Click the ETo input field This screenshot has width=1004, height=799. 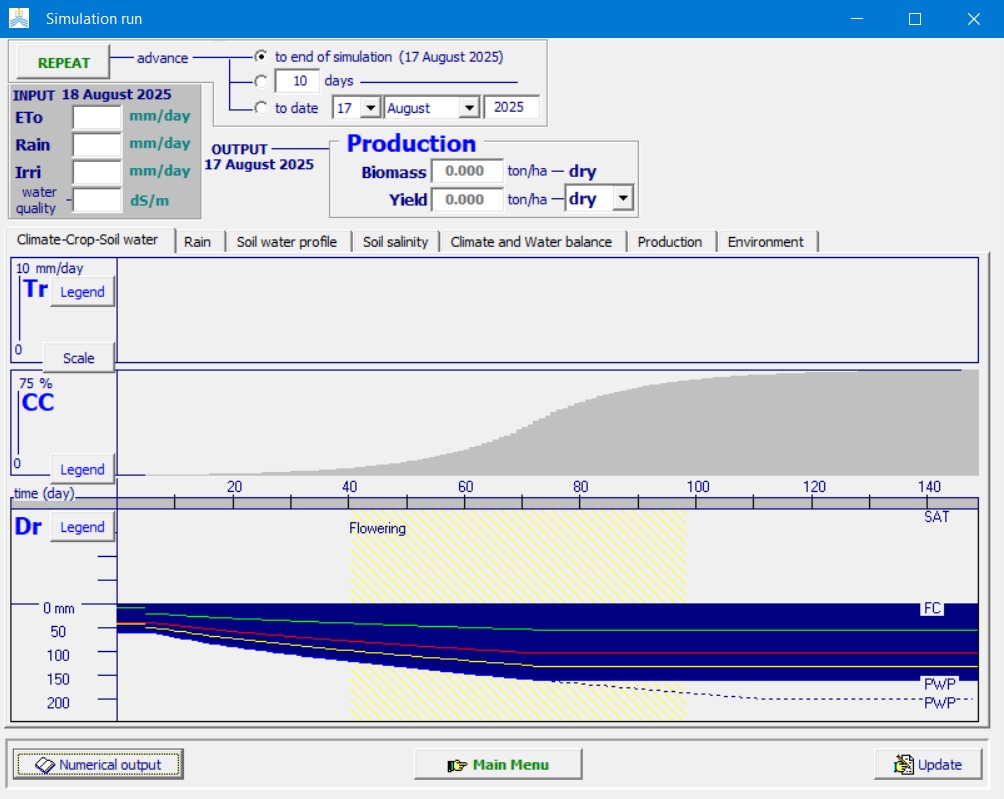pyautogui.click(x=97, y=117)
